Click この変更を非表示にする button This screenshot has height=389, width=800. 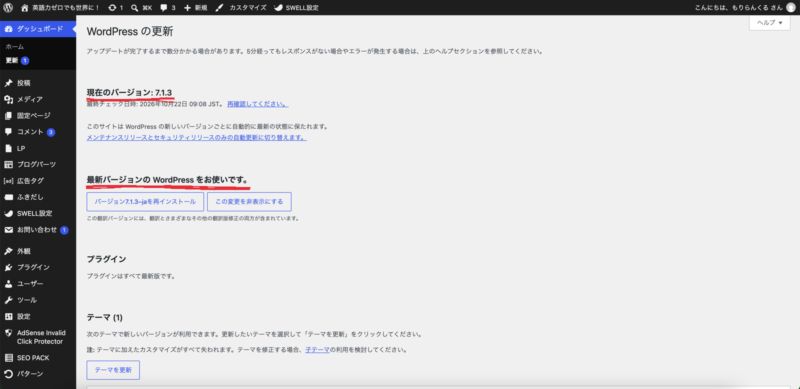point(249,202)
